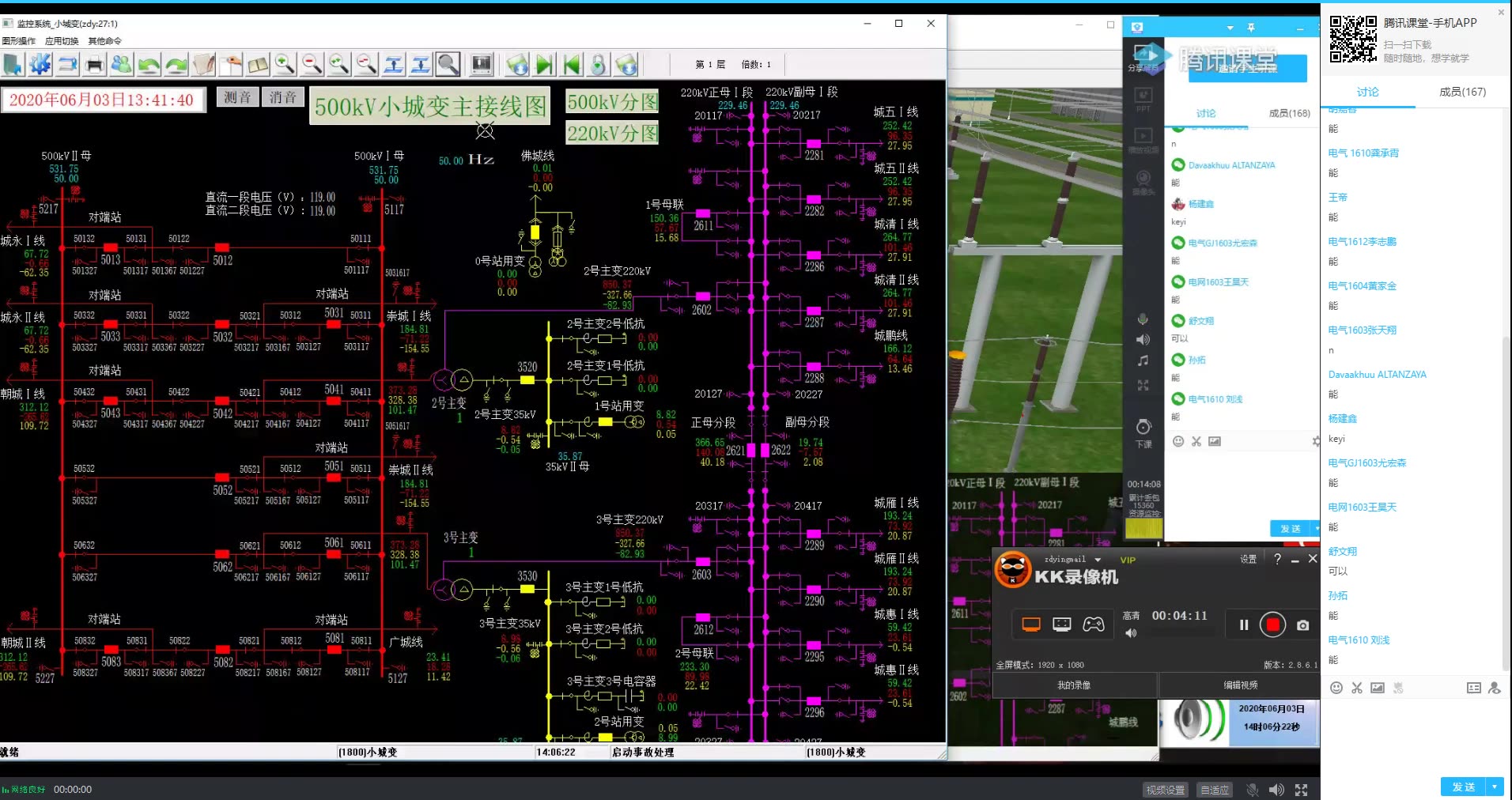Click 我的录像 in KK recorder
This screenshot has width=1512, height=800.
[x=1074, y=685]
